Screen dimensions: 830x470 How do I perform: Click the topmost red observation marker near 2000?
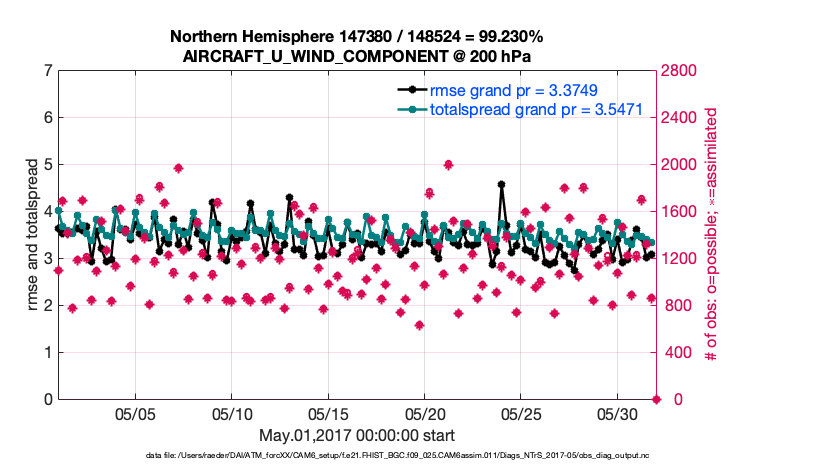tap(448, 165)
